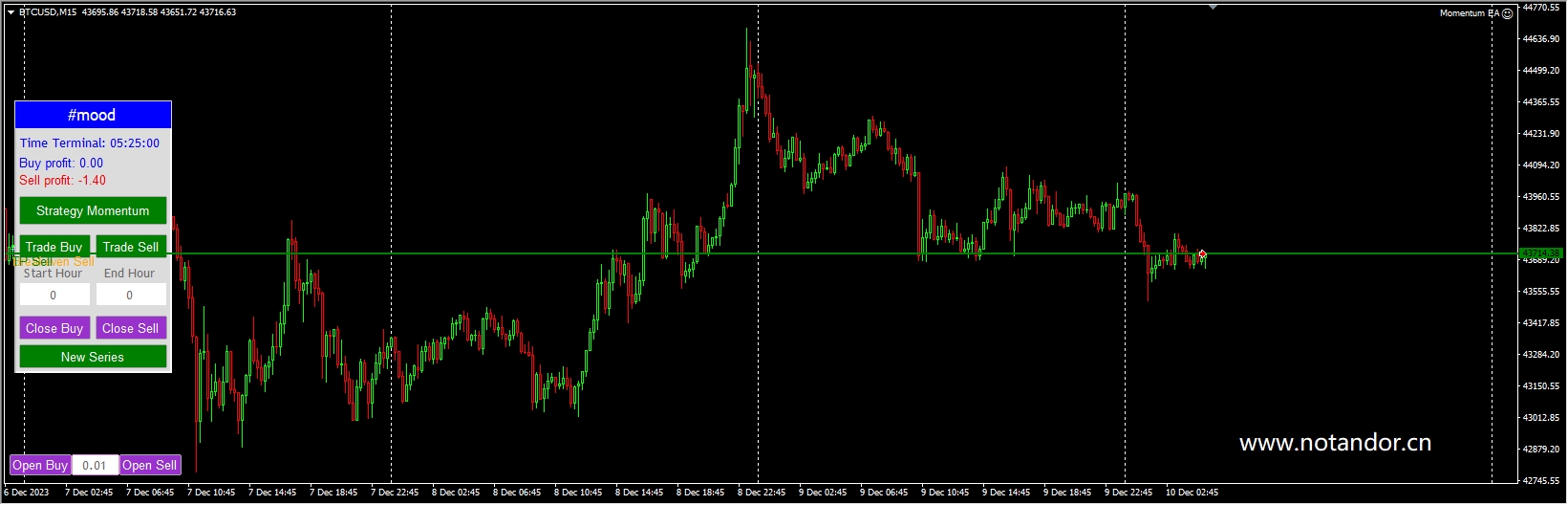Click the 44636.90 price axis value
The image size is (1568, 505).
tap(1541, 39)
